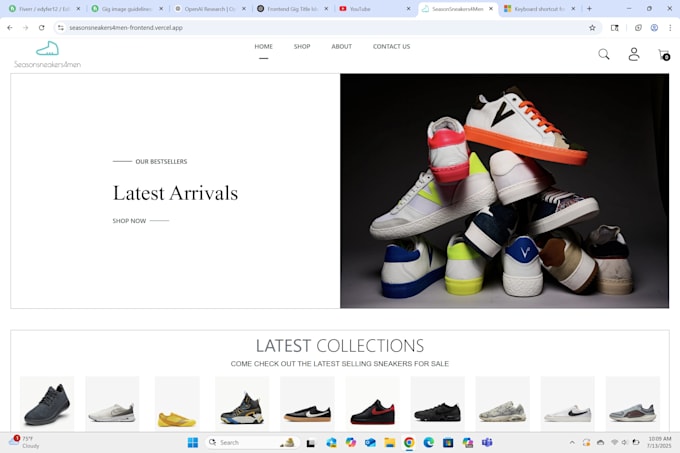The width and height of the screenshot is (680, 453).
Task: Open the CONTACT US menu item
Action: (x=391, y=46)
